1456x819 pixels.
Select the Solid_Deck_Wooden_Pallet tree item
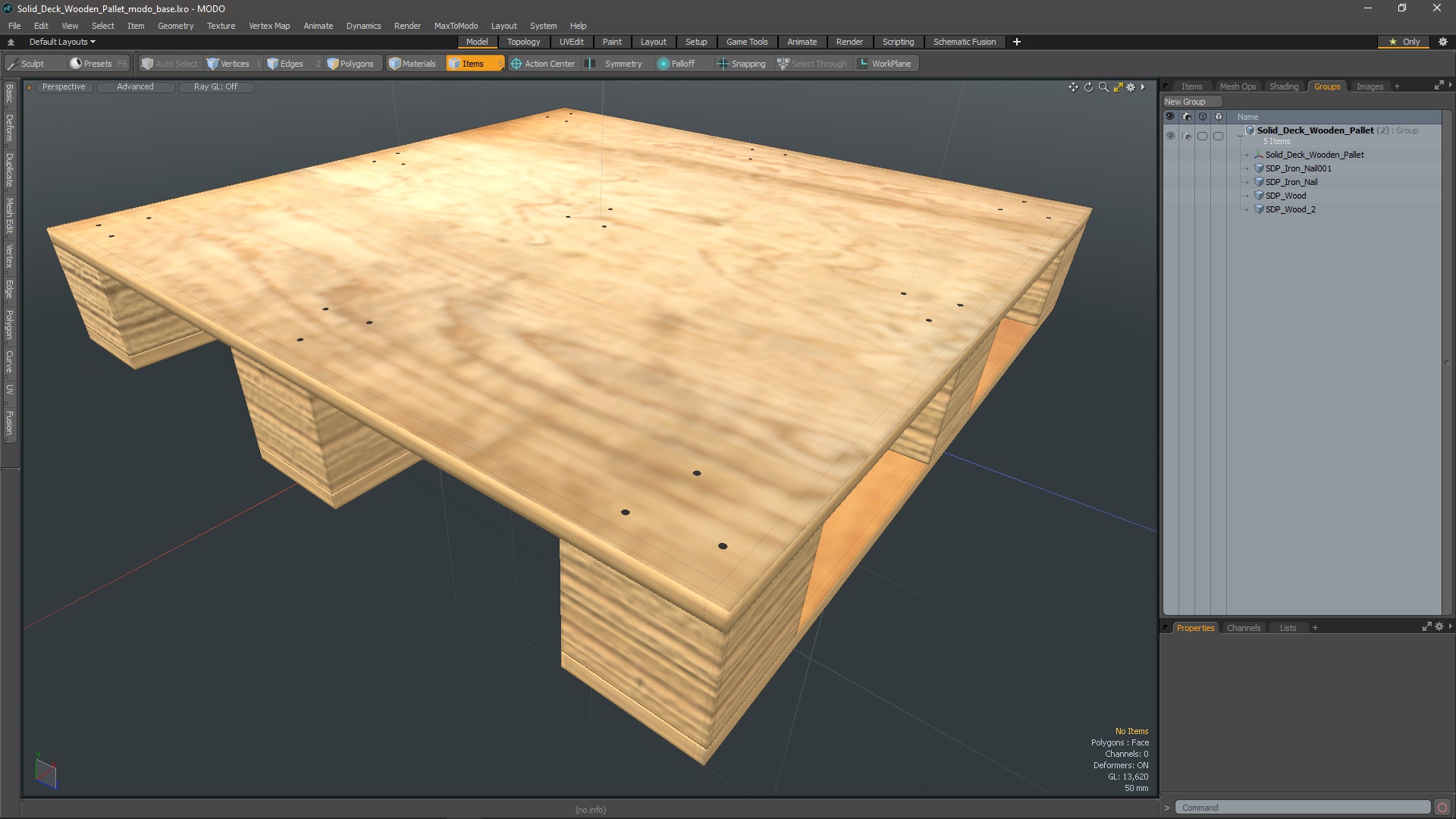[x=1314, y=154]
